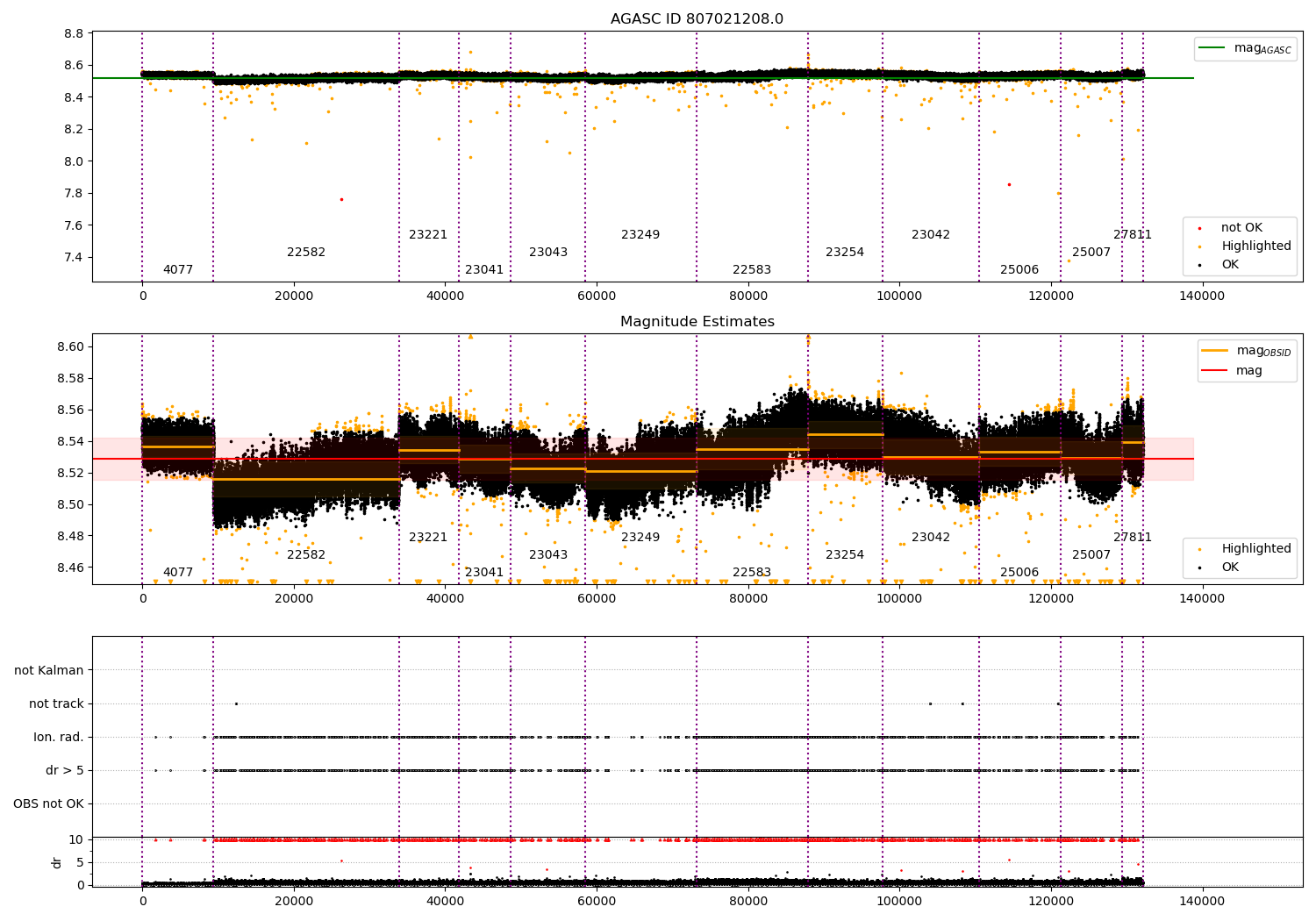This screenshot has height=921, width=1316.
Task: Select 'OK' legend entry in top plot
Action: 1230,265
